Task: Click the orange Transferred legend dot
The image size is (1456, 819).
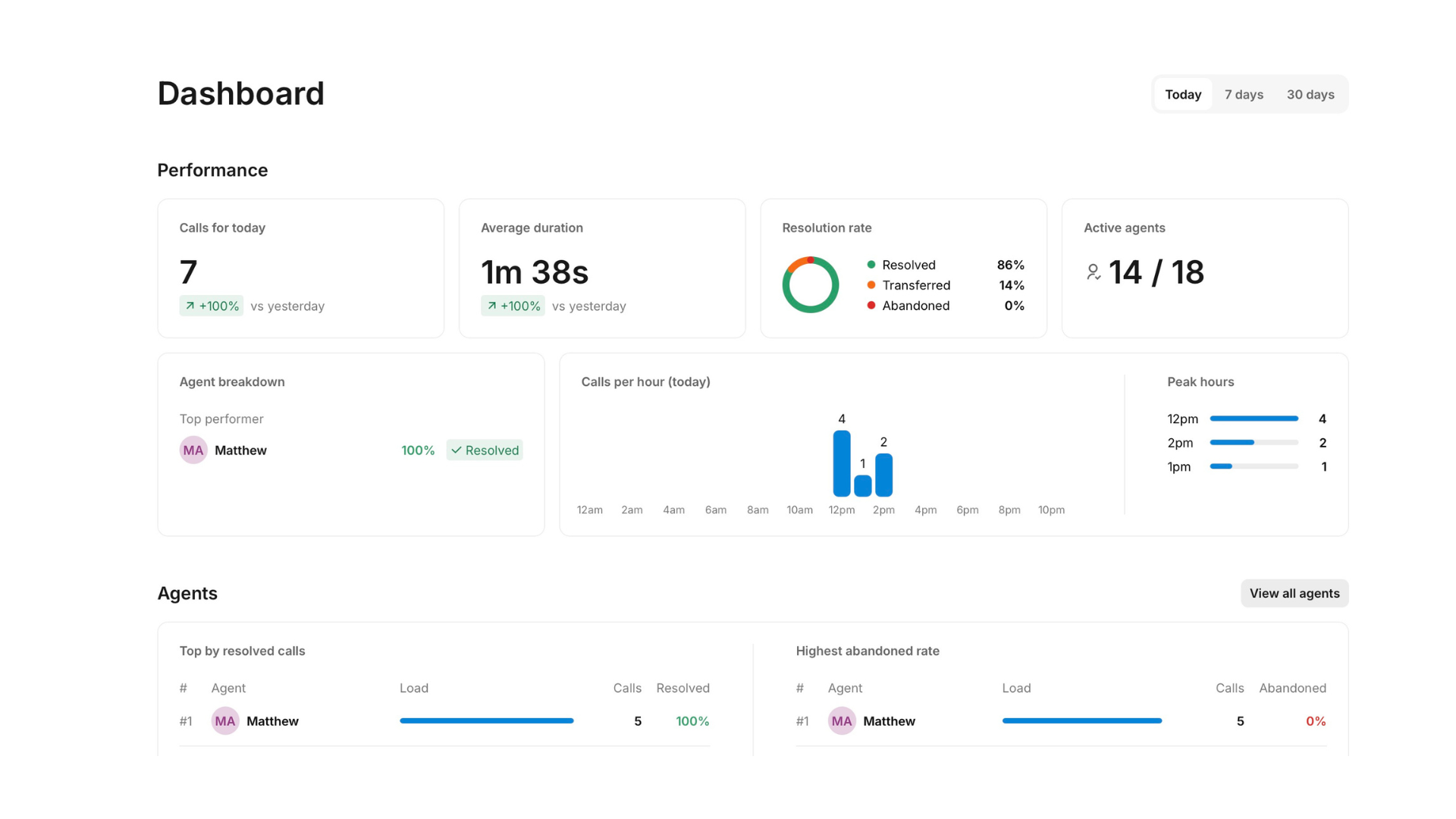Action: [871, 285]
